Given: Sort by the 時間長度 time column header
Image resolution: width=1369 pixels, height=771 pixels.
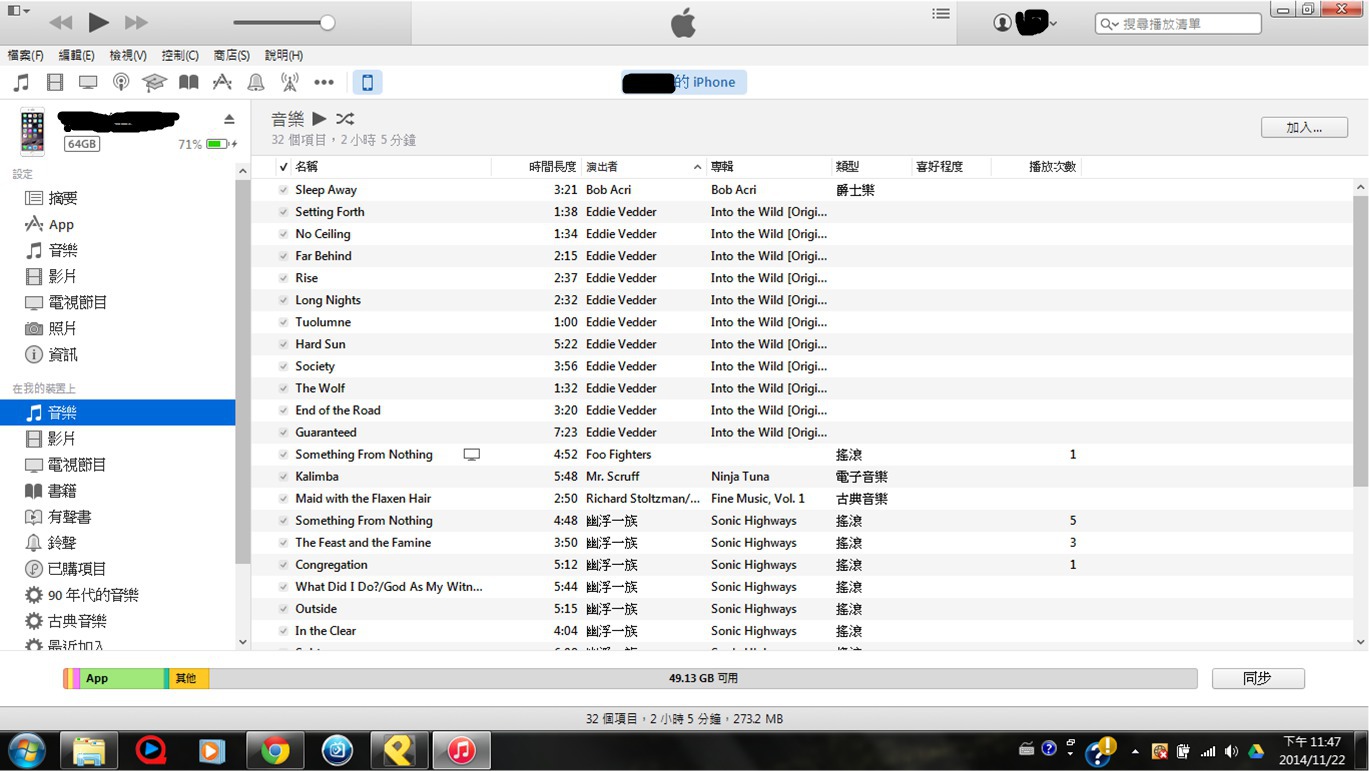Looking at the screenshot, I should click(536, 167).
